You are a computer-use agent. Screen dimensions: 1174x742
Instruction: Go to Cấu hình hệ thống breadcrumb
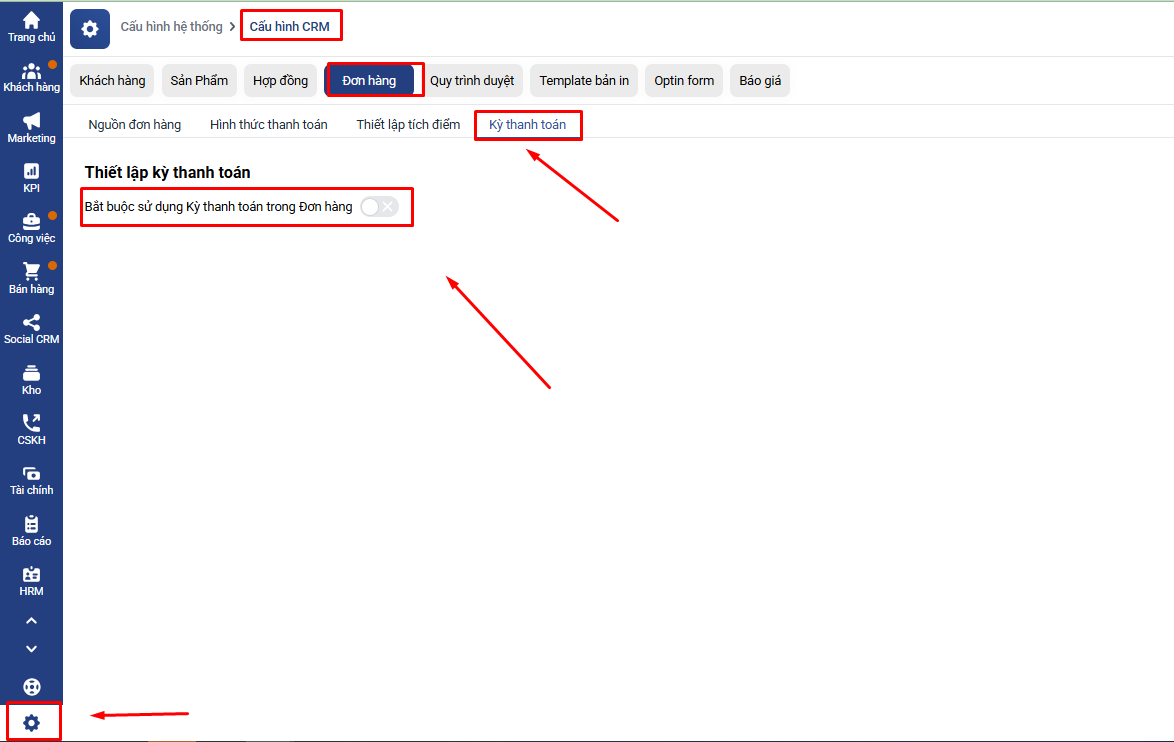(x=171, y=27)
